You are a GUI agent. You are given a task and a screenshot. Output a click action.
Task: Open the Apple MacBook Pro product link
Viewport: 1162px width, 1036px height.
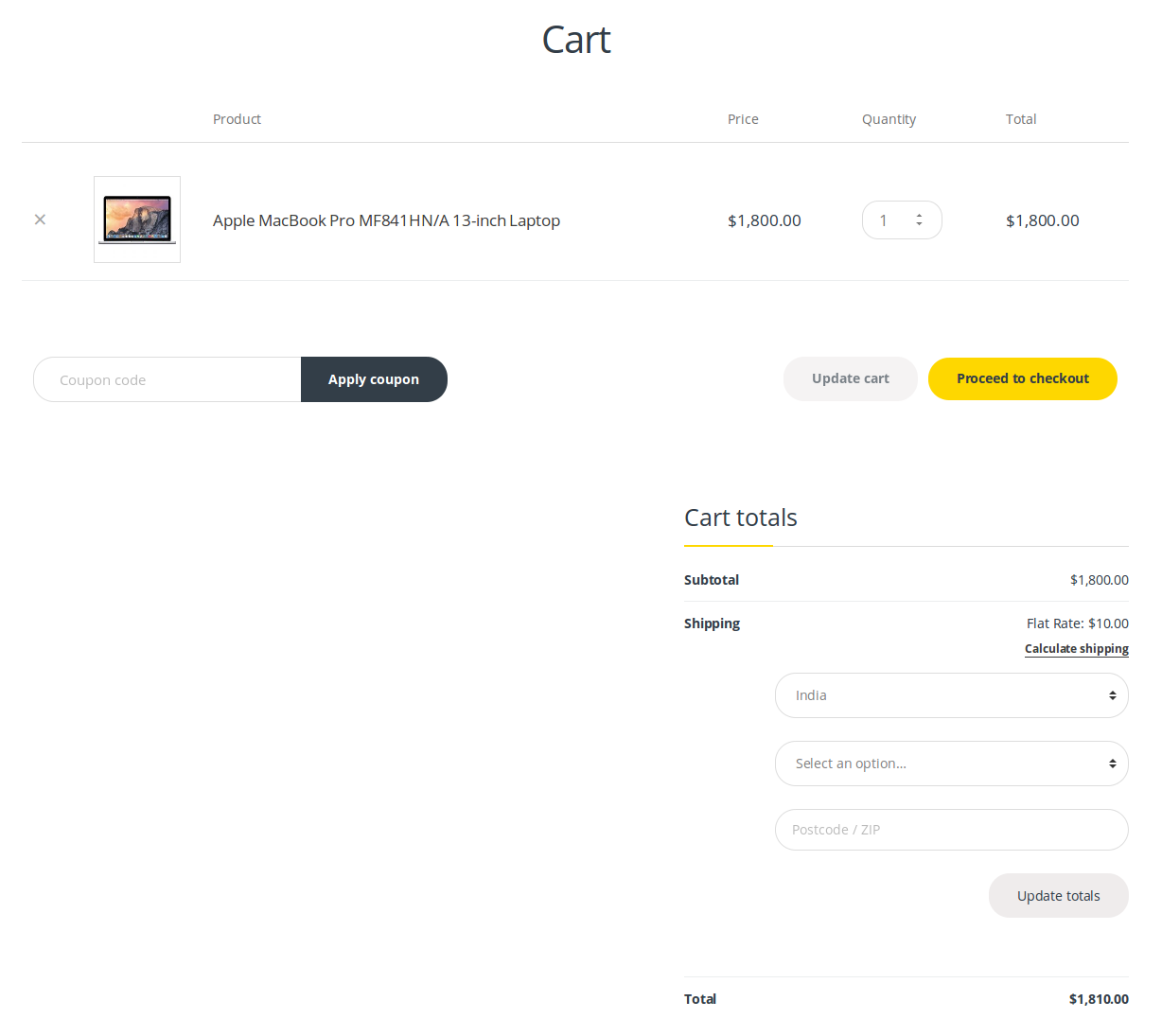coord(386,220)
